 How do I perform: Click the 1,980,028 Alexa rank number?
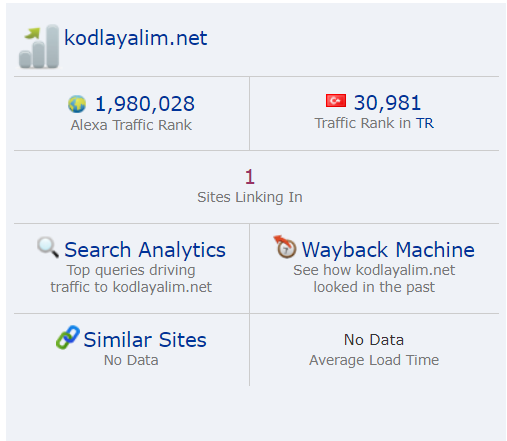point(145,104)
